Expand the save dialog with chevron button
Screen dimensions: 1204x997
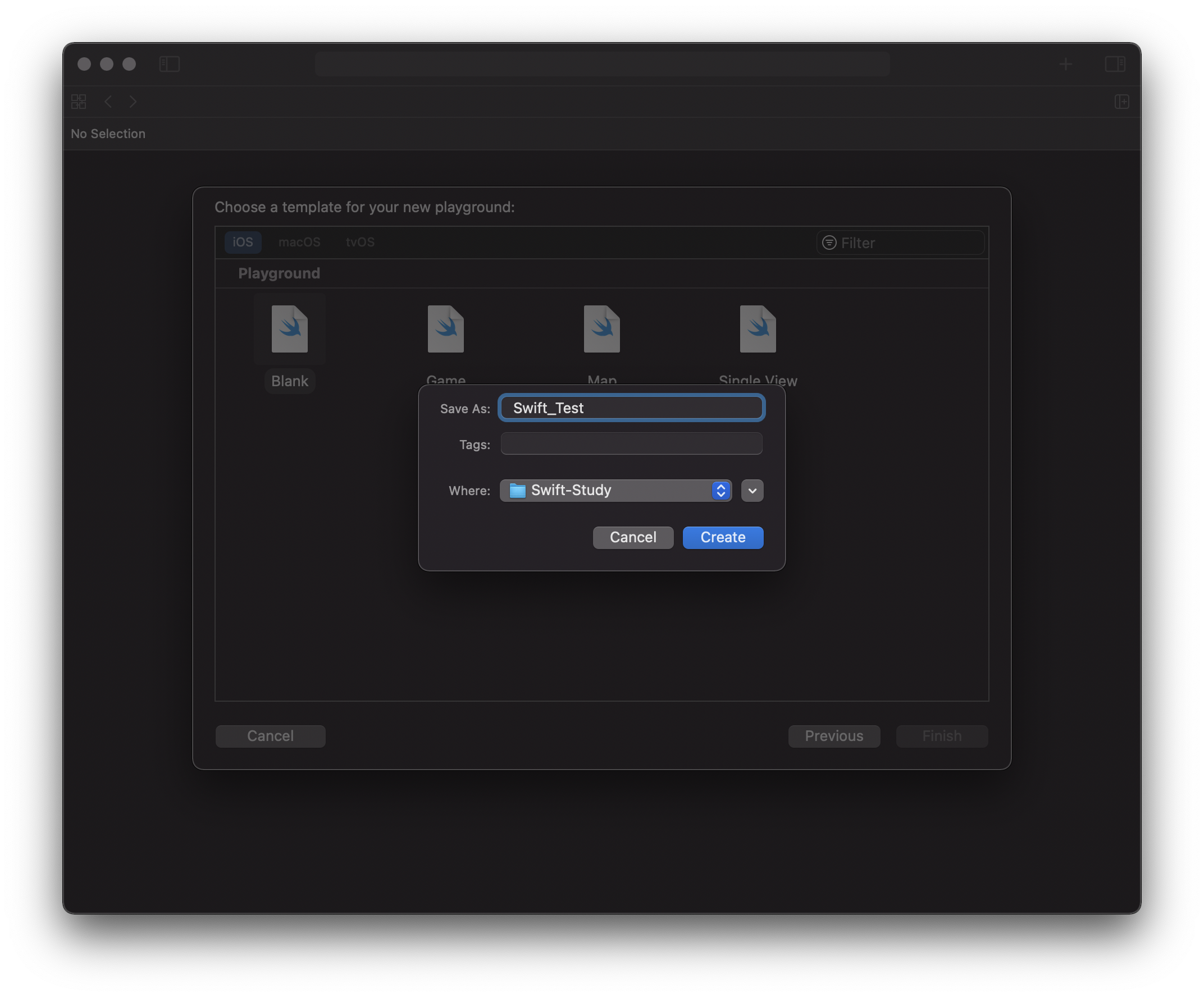[752, 491]
